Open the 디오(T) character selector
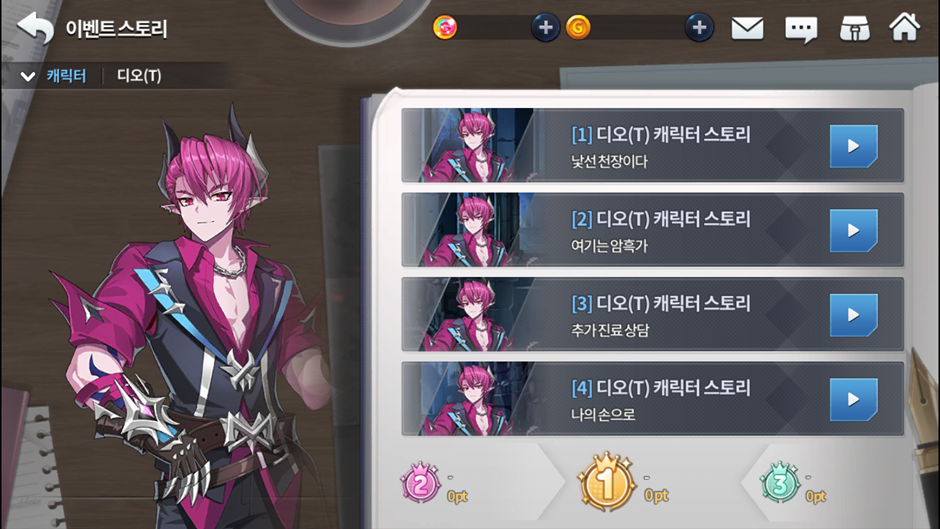Image resolution: width=940 pixels, height=529 pixels. click(139, 76)
